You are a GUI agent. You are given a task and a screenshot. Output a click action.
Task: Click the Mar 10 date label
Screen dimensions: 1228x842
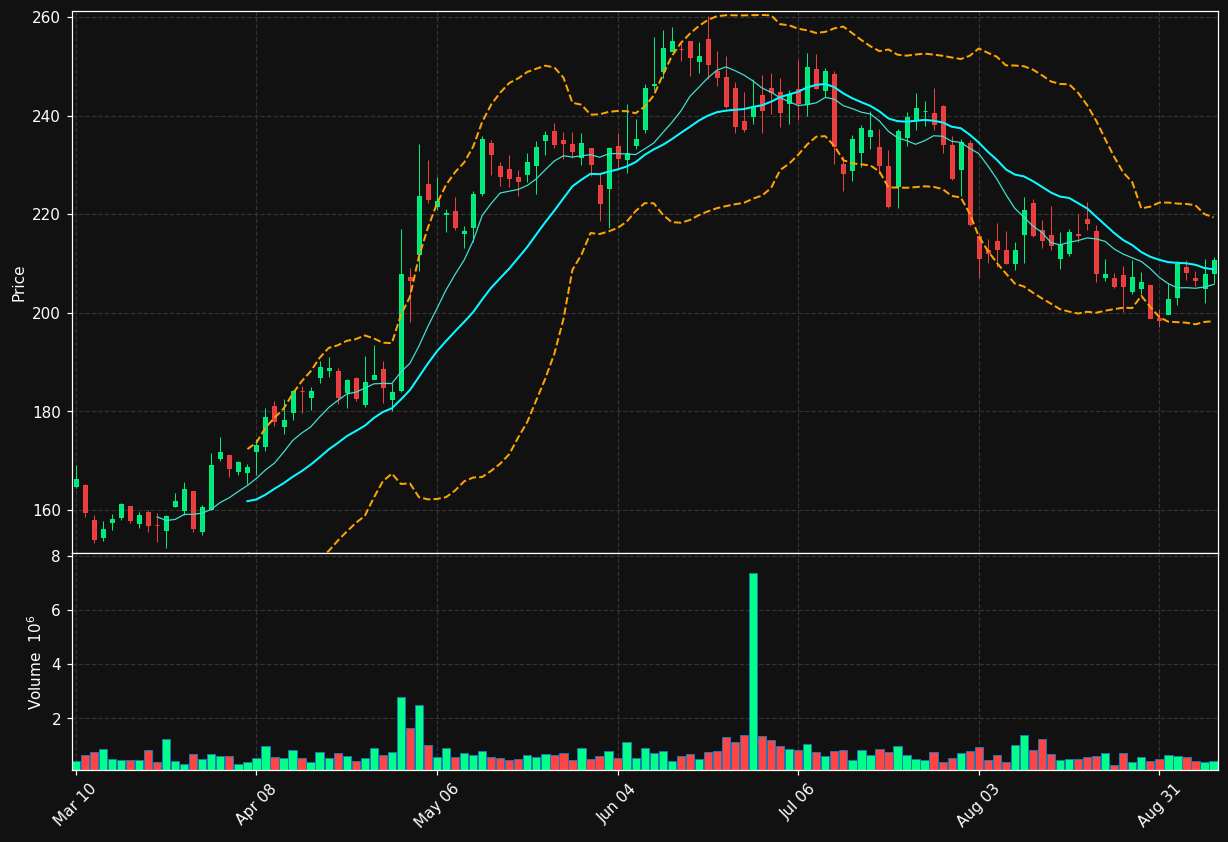(x=75, y=804)
